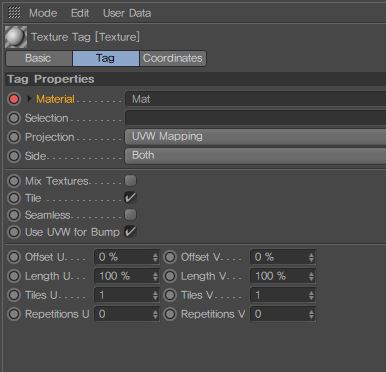The height and width of the screenshot is (372, 386).
Task: Click the Offset V animation dot
Action: coord(170,257)
